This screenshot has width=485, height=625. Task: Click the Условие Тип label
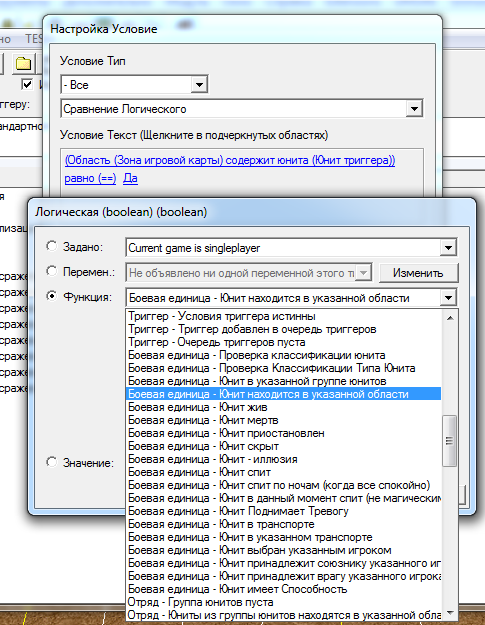[93, 61]
